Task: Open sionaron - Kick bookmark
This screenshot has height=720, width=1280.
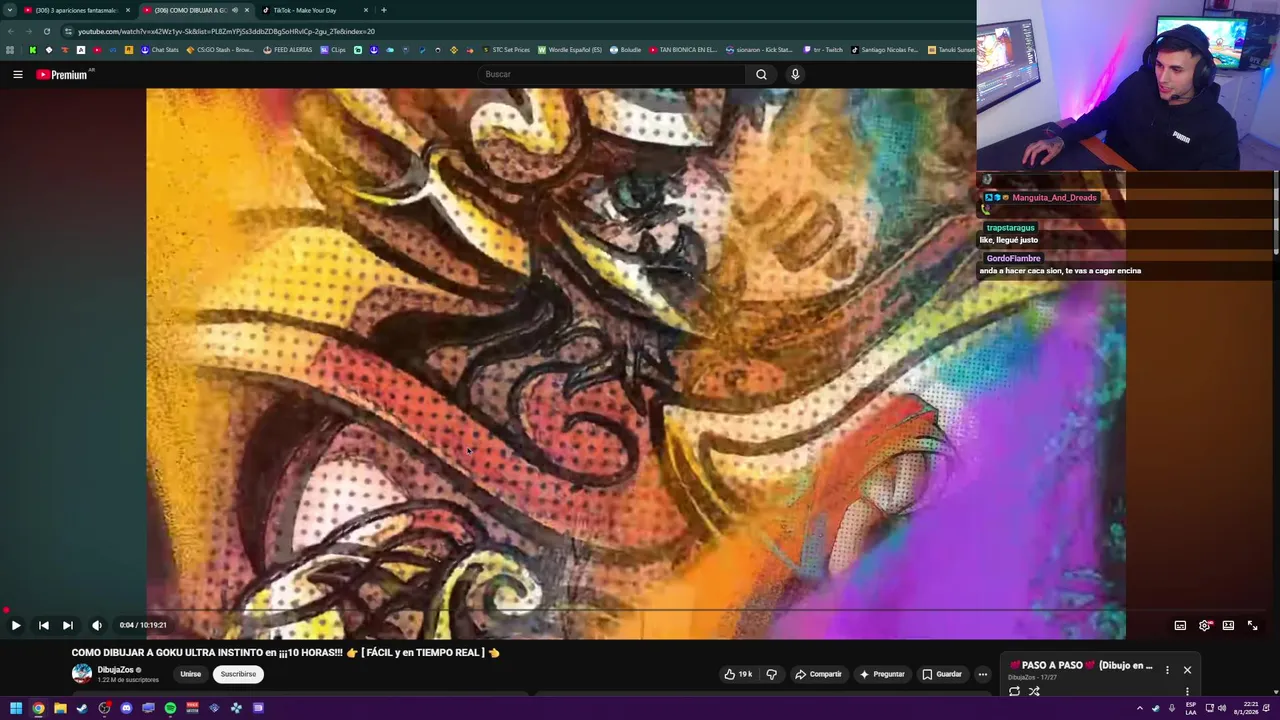Action: click(759, 50)
